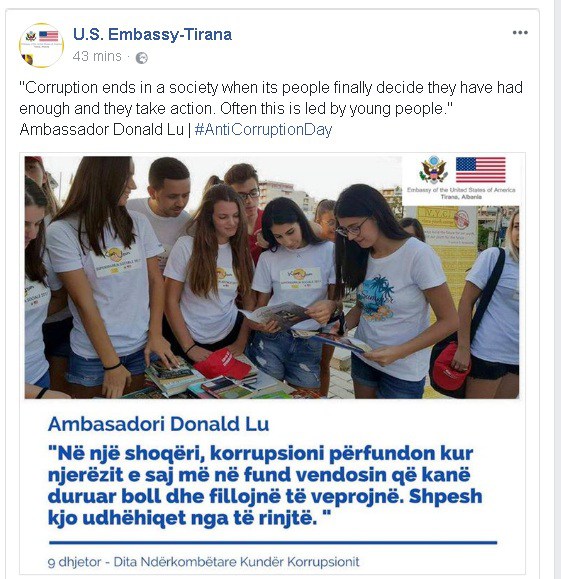Image resolution: width=561 pixels, height=579 pixels.
Task: Click the "9 dhjetor" caption line
Action: pos(203,562)
